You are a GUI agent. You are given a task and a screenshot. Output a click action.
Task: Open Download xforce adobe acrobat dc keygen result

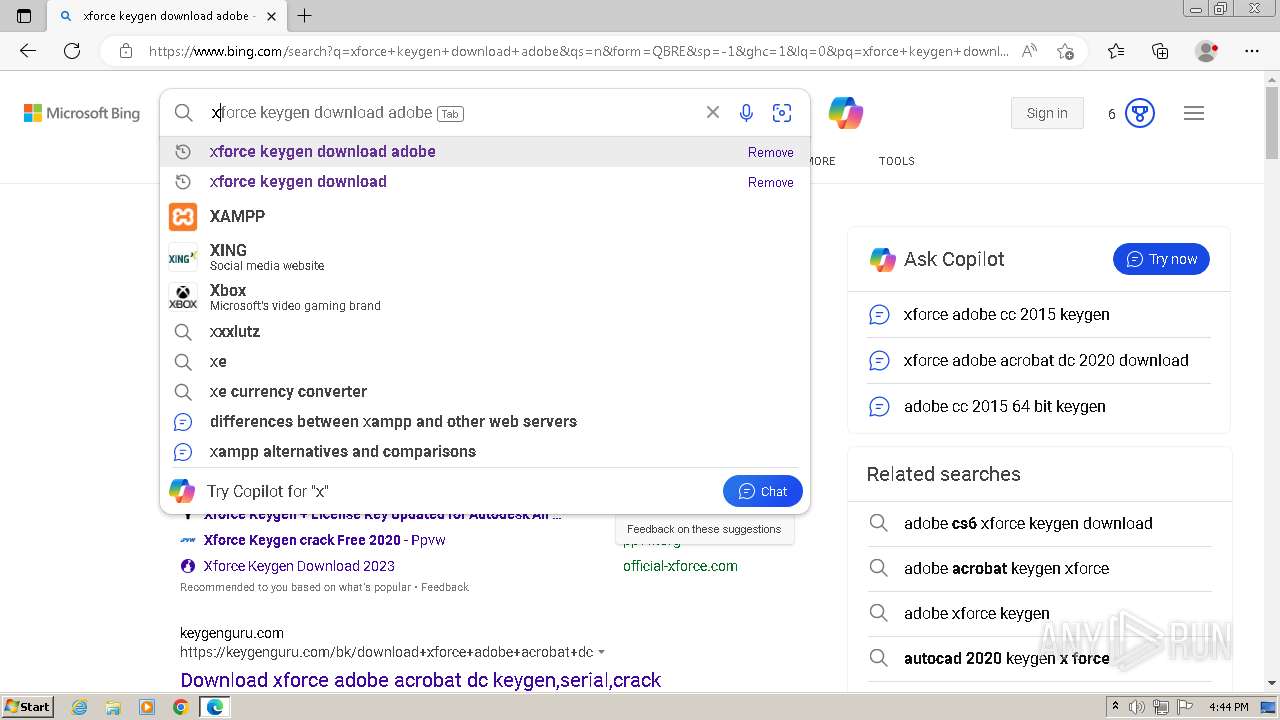click(x=420, y=680)
